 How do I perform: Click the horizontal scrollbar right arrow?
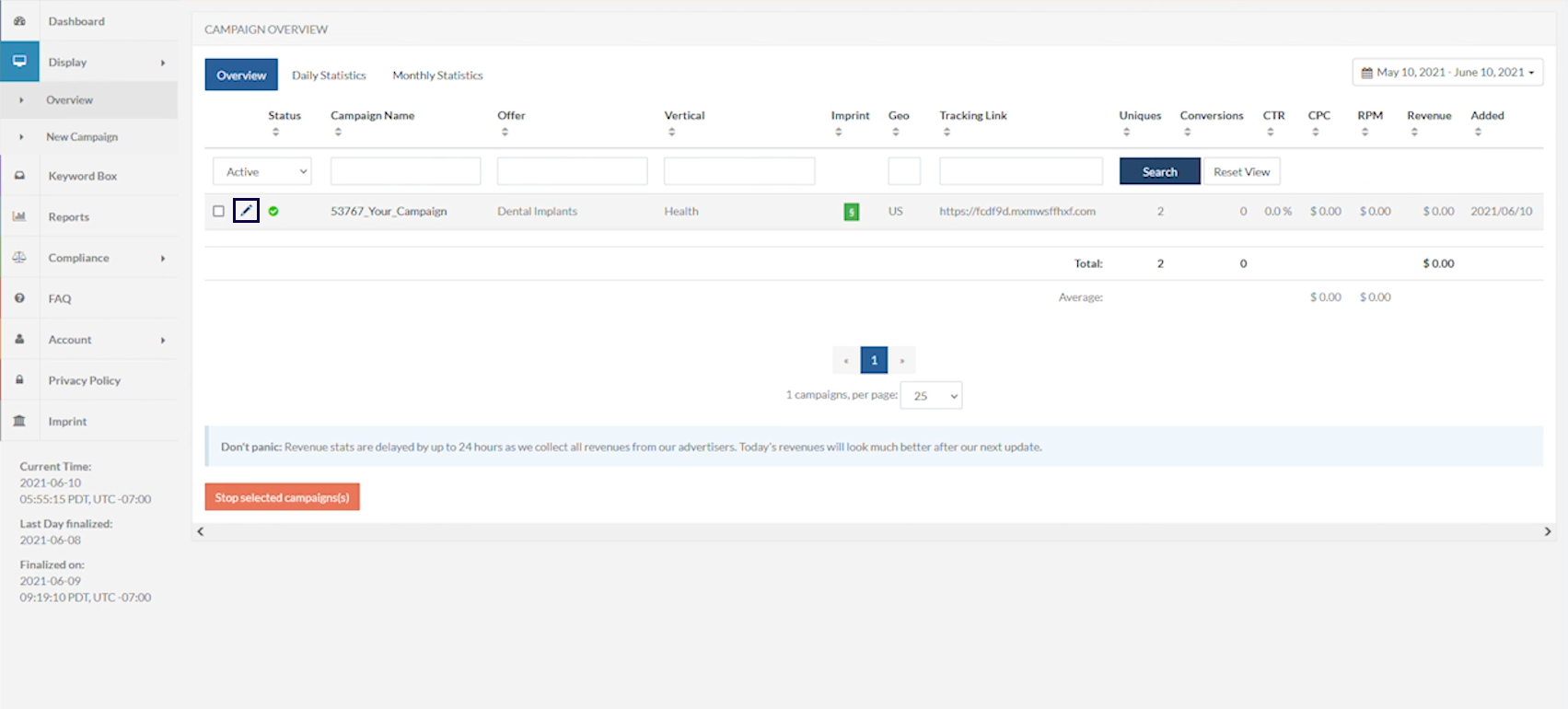(1548, 531)
